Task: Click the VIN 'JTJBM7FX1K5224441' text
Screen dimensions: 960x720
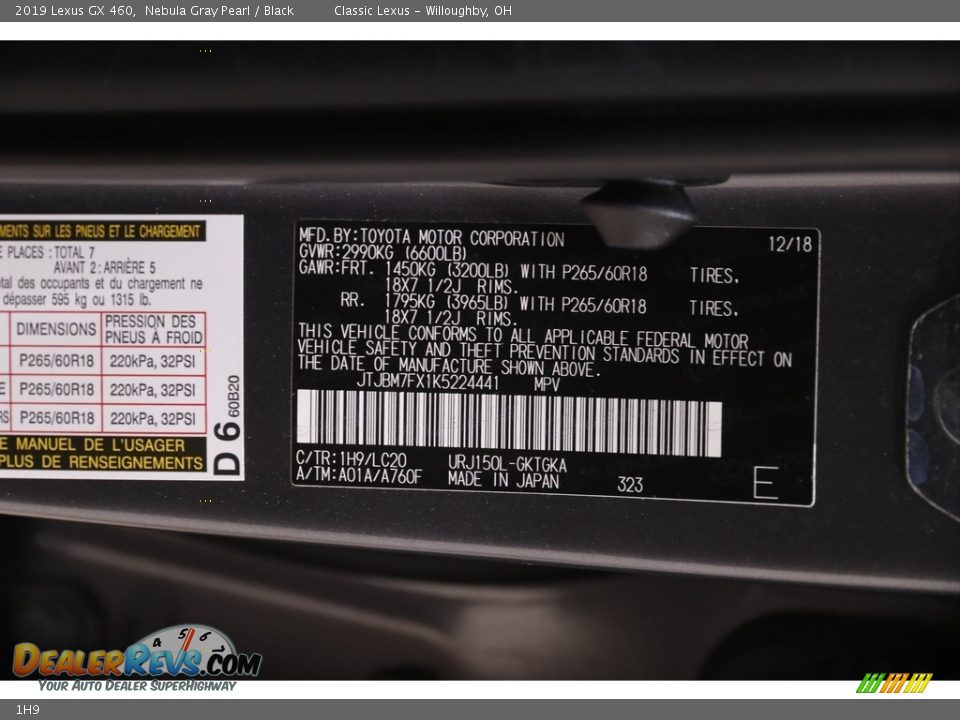Action: tap(427, 382)
